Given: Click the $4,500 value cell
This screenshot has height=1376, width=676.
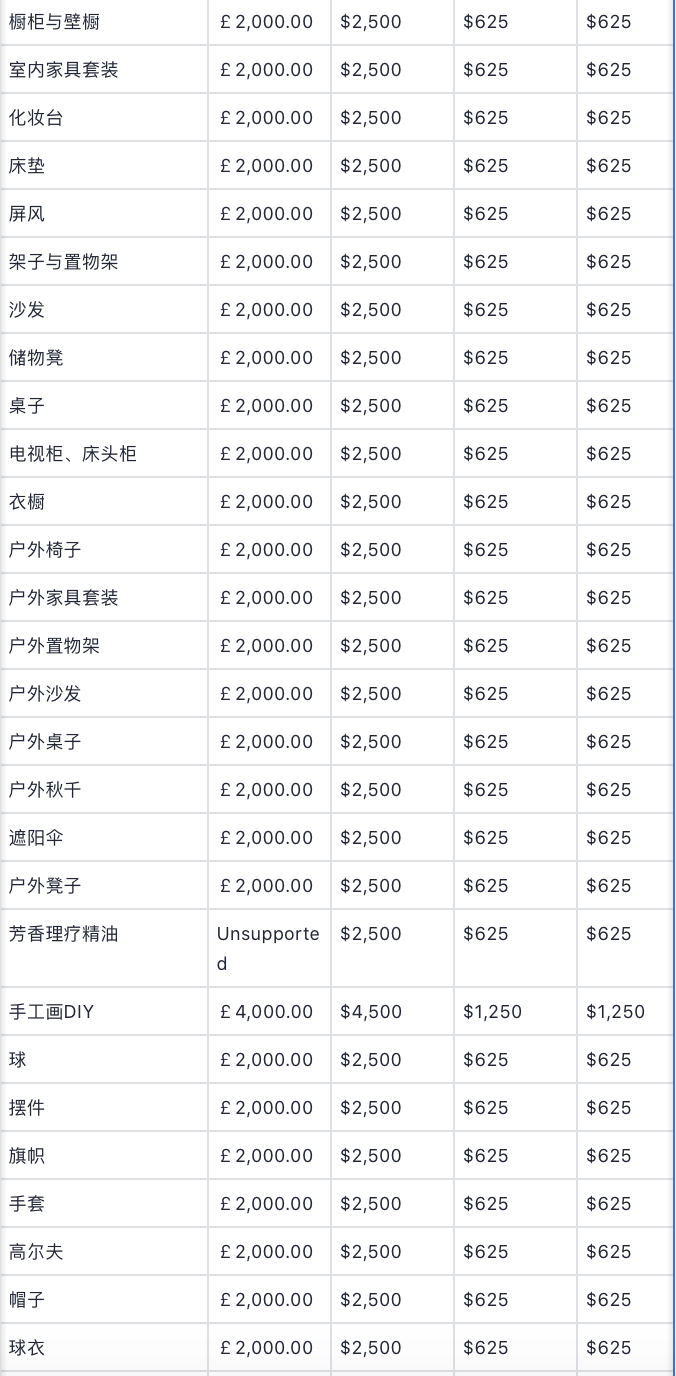Looking at the screenshot, I should coord(371,1012).
